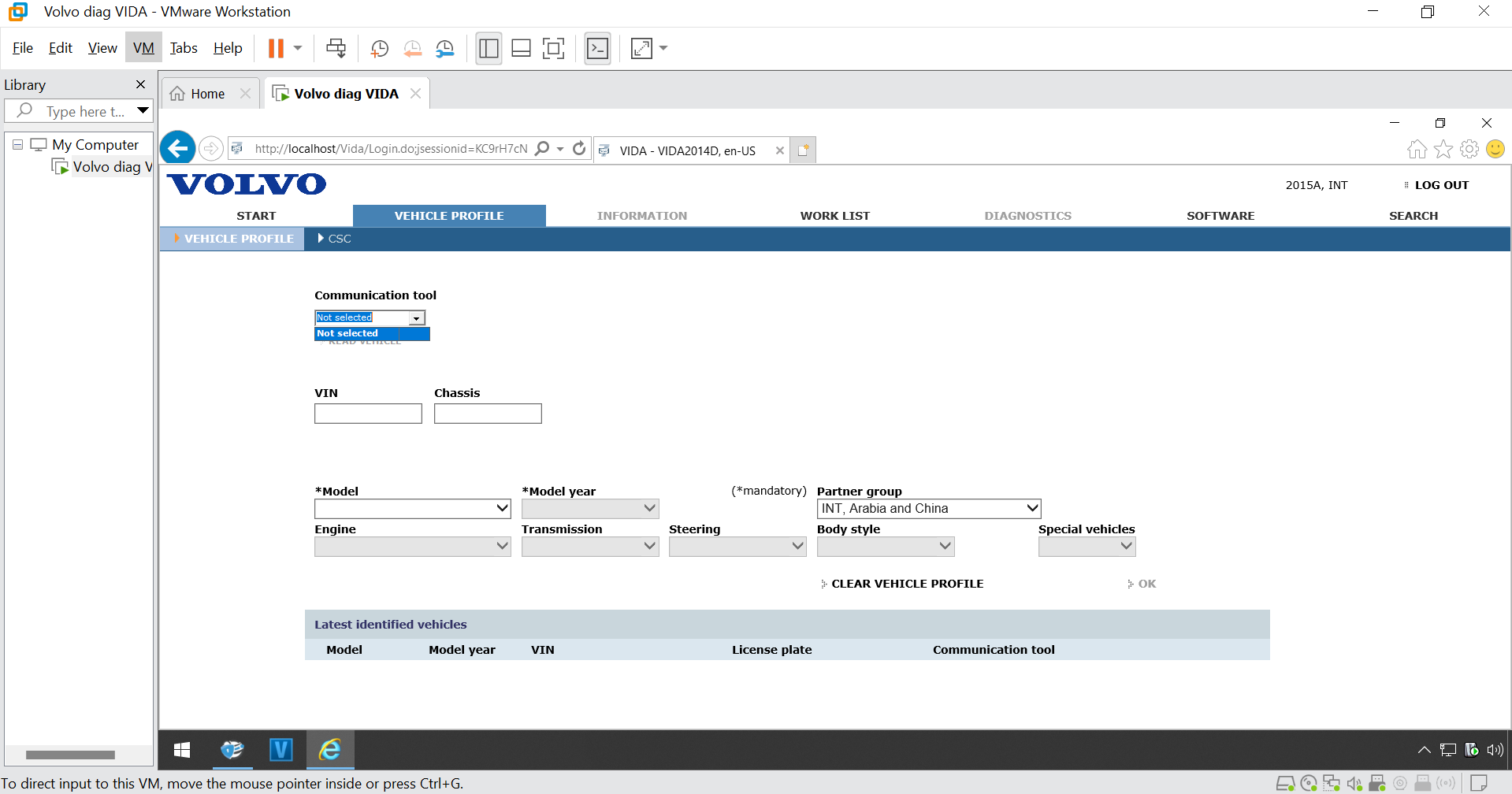Viewport: 1512px width, 794px height.
Task: Click the VIN input field
Action: click(368, 414)
